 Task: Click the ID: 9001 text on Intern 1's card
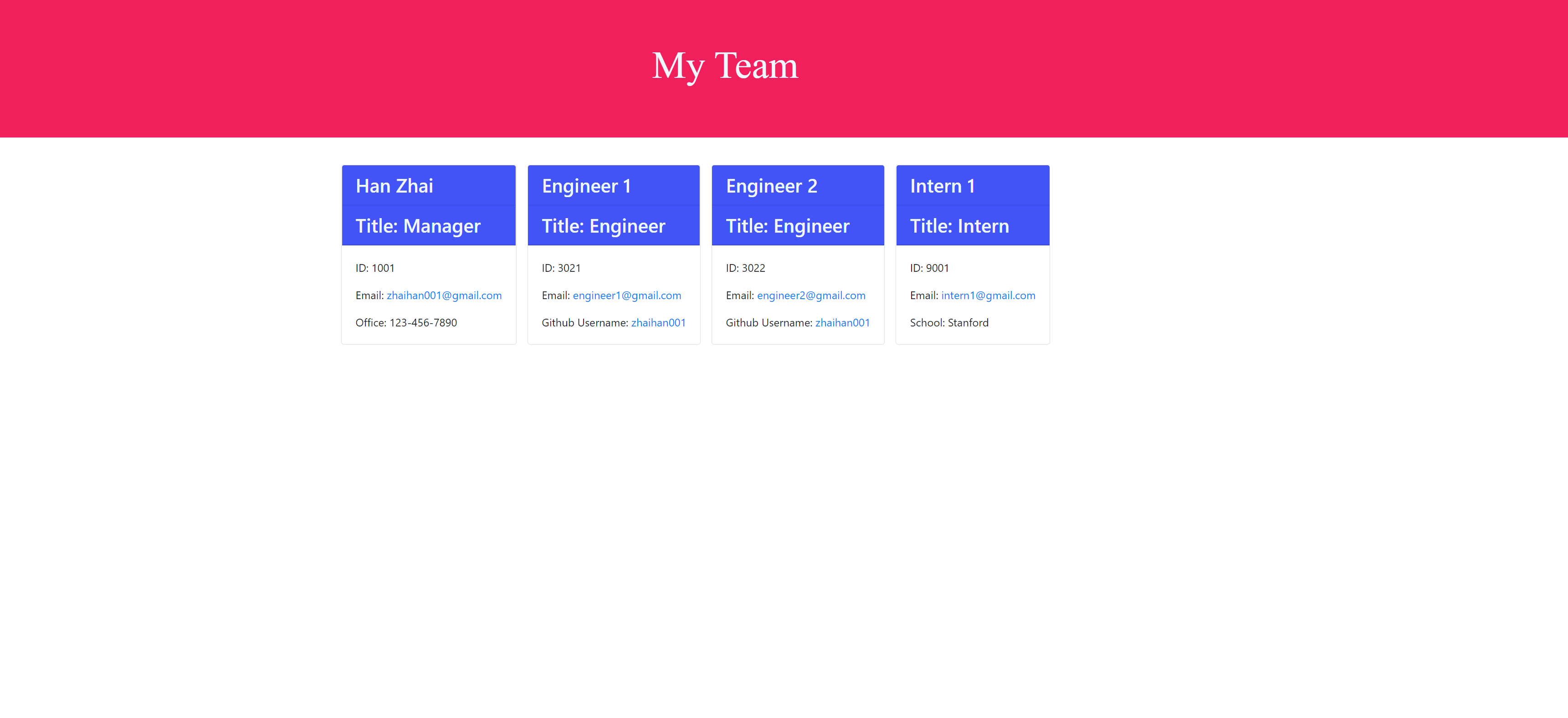pyautogui.click(x=929, y=268)
